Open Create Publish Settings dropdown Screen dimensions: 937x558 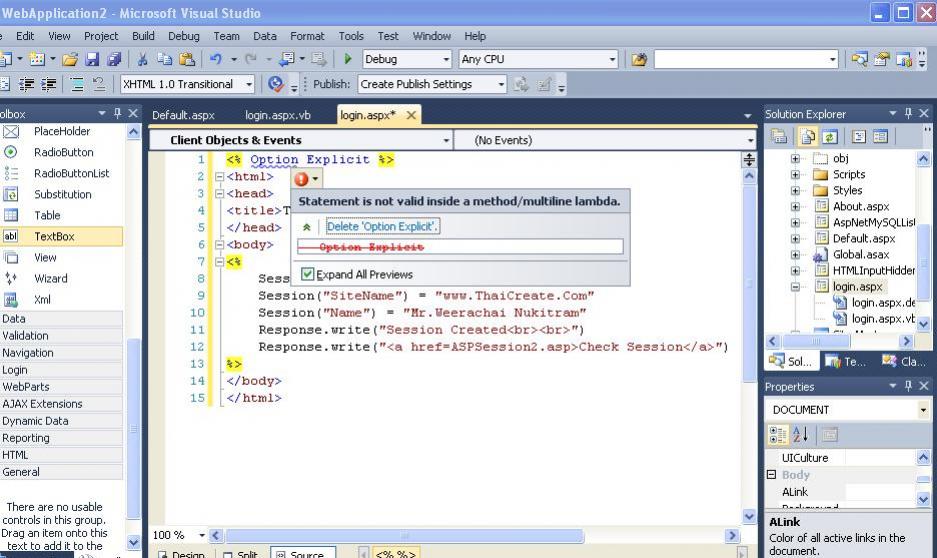coord(501,84)
